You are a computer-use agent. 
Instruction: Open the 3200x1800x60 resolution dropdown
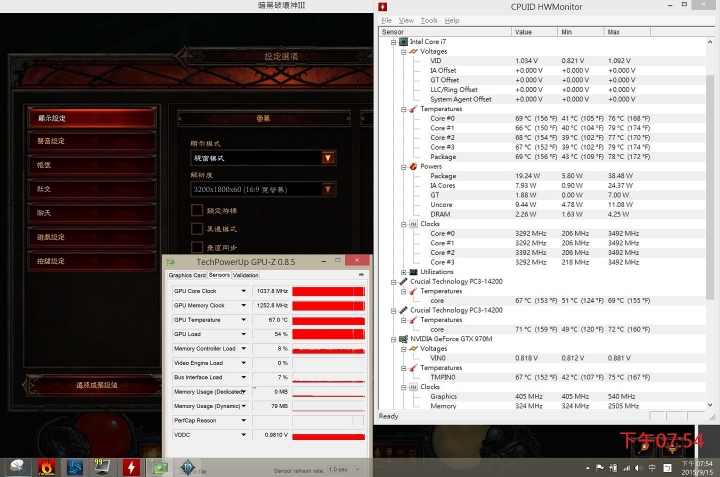(328, 189)
